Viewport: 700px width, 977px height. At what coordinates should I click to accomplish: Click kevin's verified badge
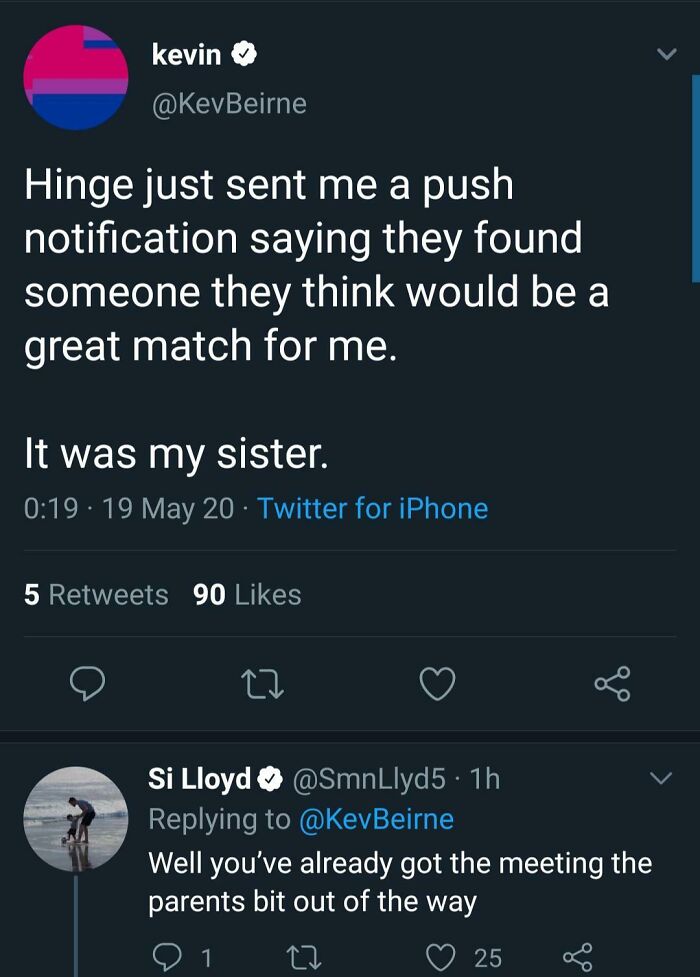(x=243, y=55)
